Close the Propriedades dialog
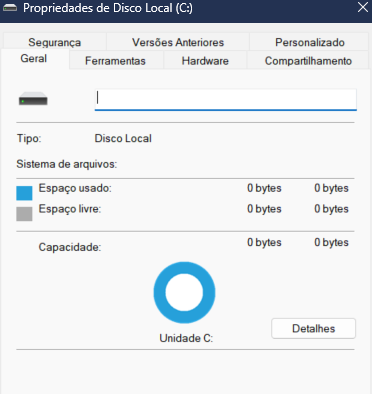Image resolution: width=372 pixels, height=394 pixels. pyautogui.click(x=363, y=7)
